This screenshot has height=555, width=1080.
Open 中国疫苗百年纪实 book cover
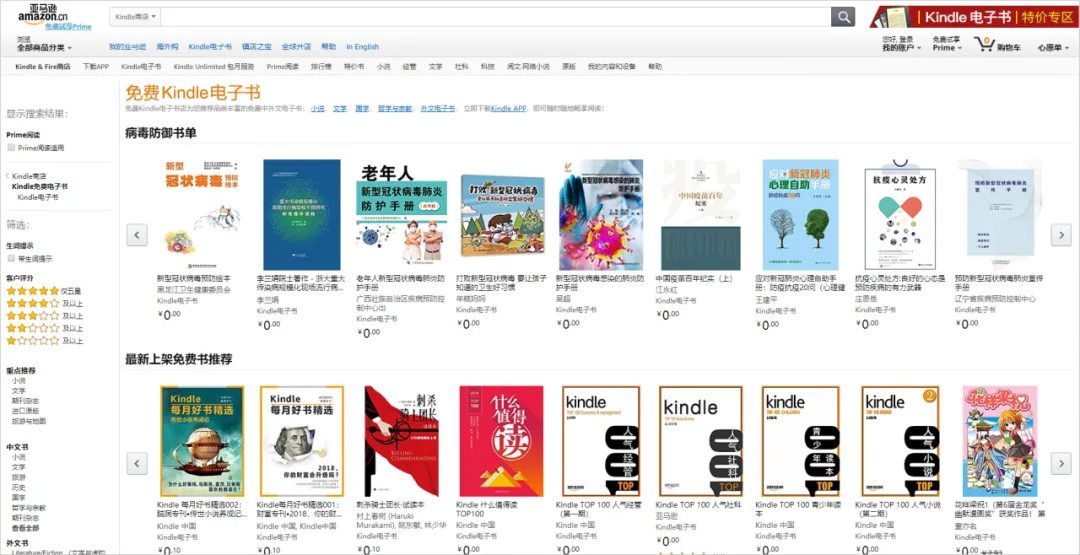(x=701, y=215)
